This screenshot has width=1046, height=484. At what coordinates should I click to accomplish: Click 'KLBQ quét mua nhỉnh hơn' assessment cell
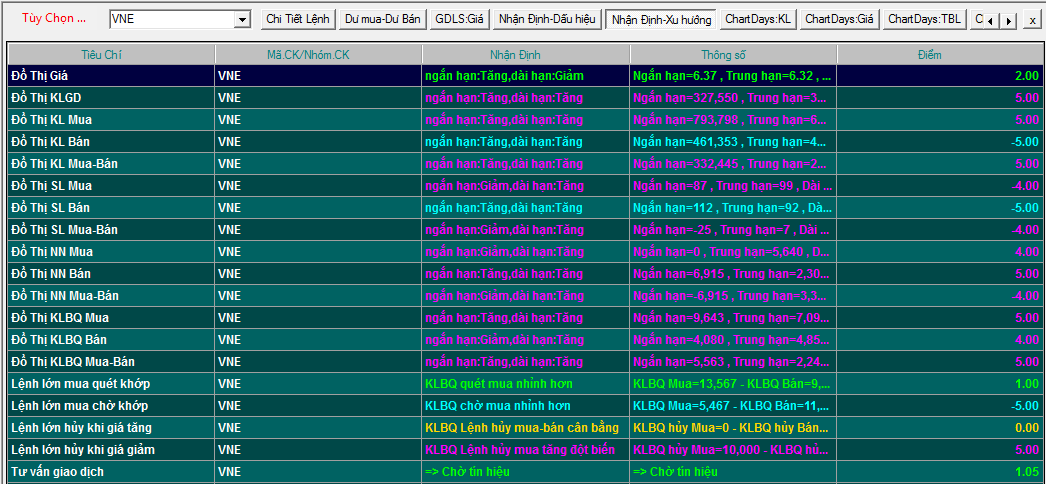click(526, 384)
